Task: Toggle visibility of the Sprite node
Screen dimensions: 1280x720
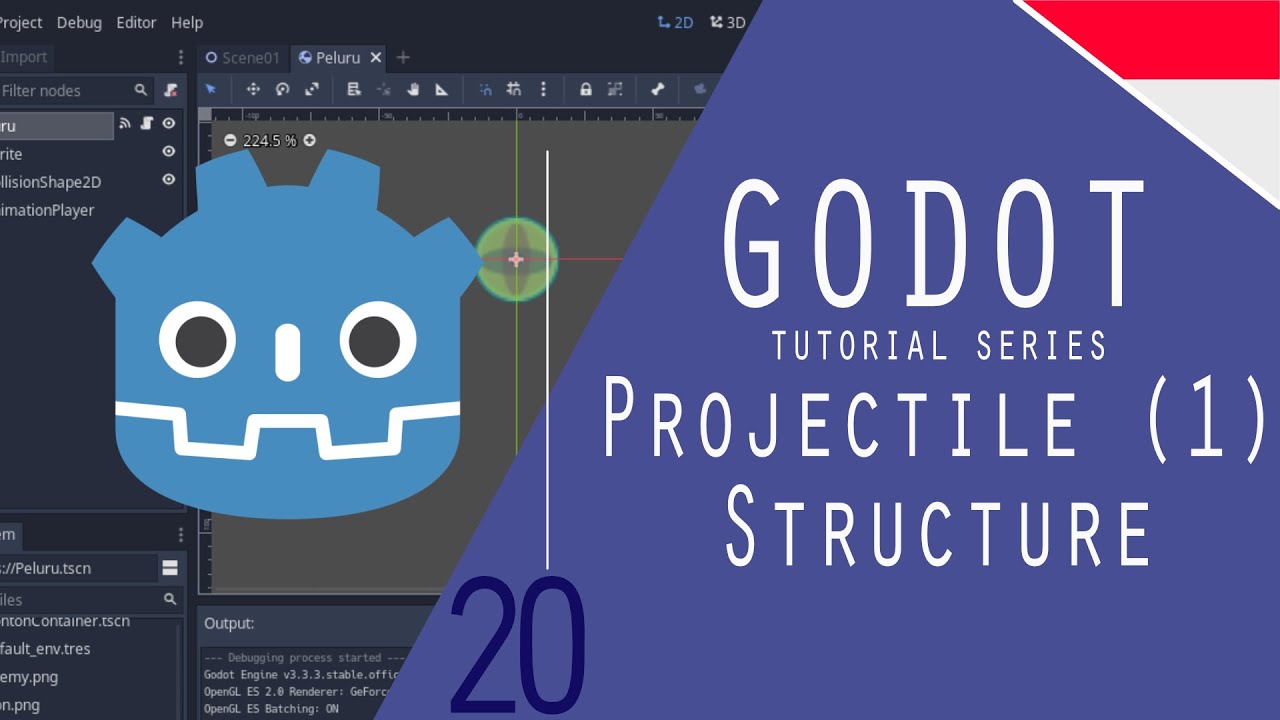Action: [169, 152]
